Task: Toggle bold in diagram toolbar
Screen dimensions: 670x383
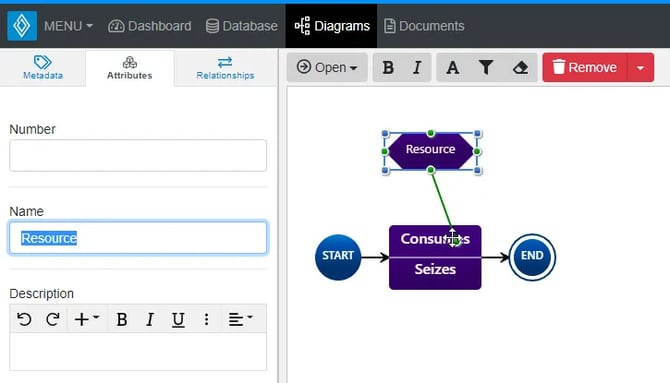Action: click(x=388, y=67)
